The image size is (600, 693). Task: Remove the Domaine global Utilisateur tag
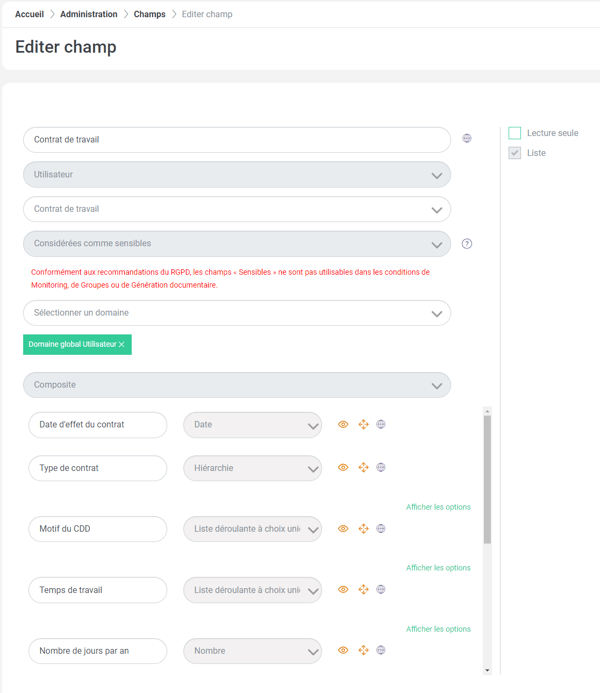[x=122, y=344]
